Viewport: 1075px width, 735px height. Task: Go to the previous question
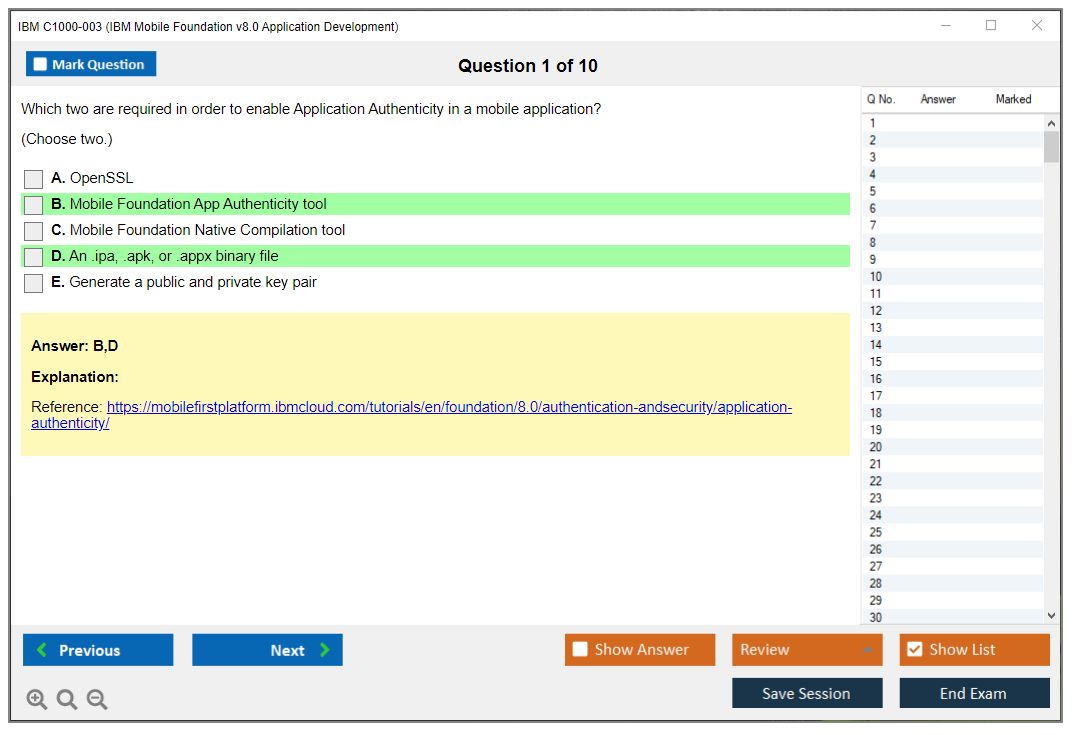tap(98, 650)
